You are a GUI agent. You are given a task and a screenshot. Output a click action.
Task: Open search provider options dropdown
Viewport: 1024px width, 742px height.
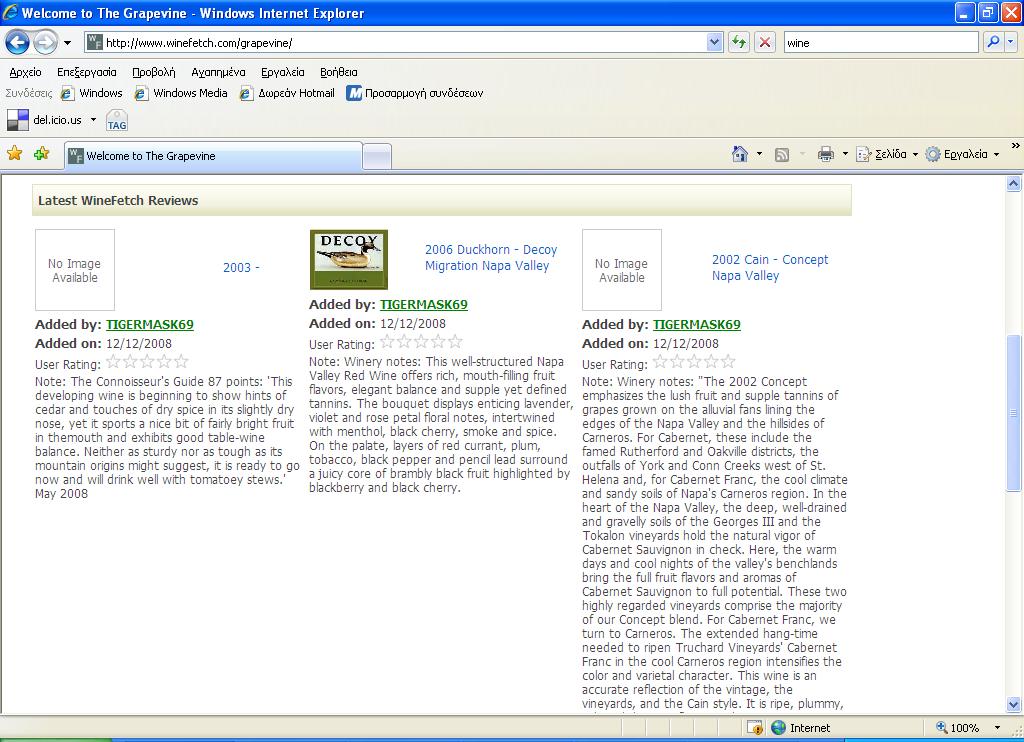click(x=1010, y=42)
